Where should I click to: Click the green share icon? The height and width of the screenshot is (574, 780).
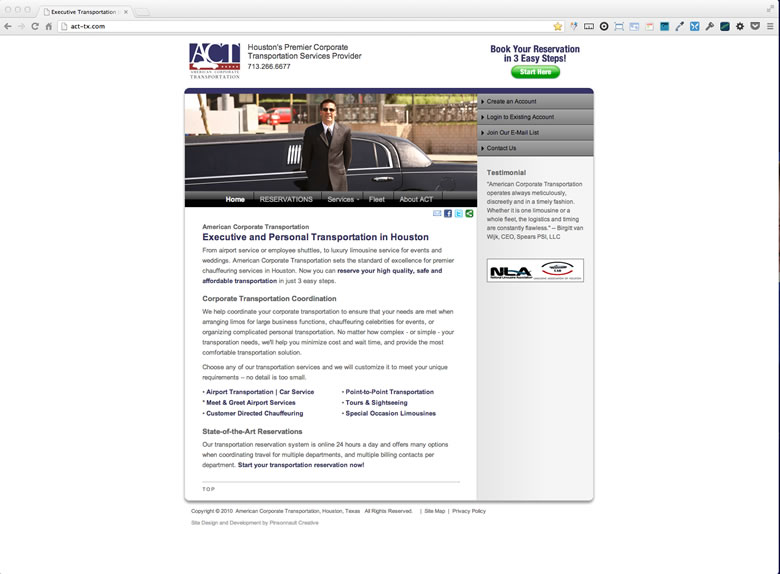[x=469, y=213]
